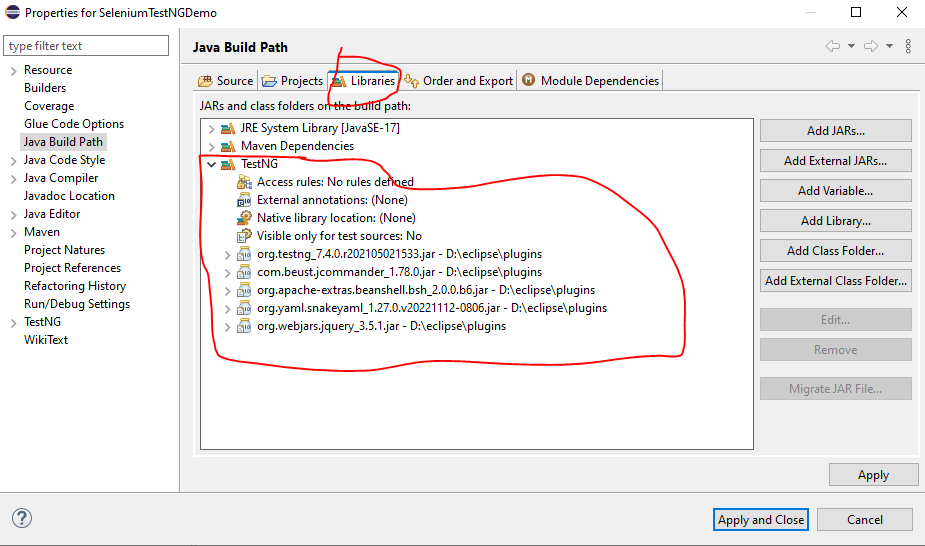Cancel the properties dialog
Viewport: 925px width, 546px height.
click(865, 519)
